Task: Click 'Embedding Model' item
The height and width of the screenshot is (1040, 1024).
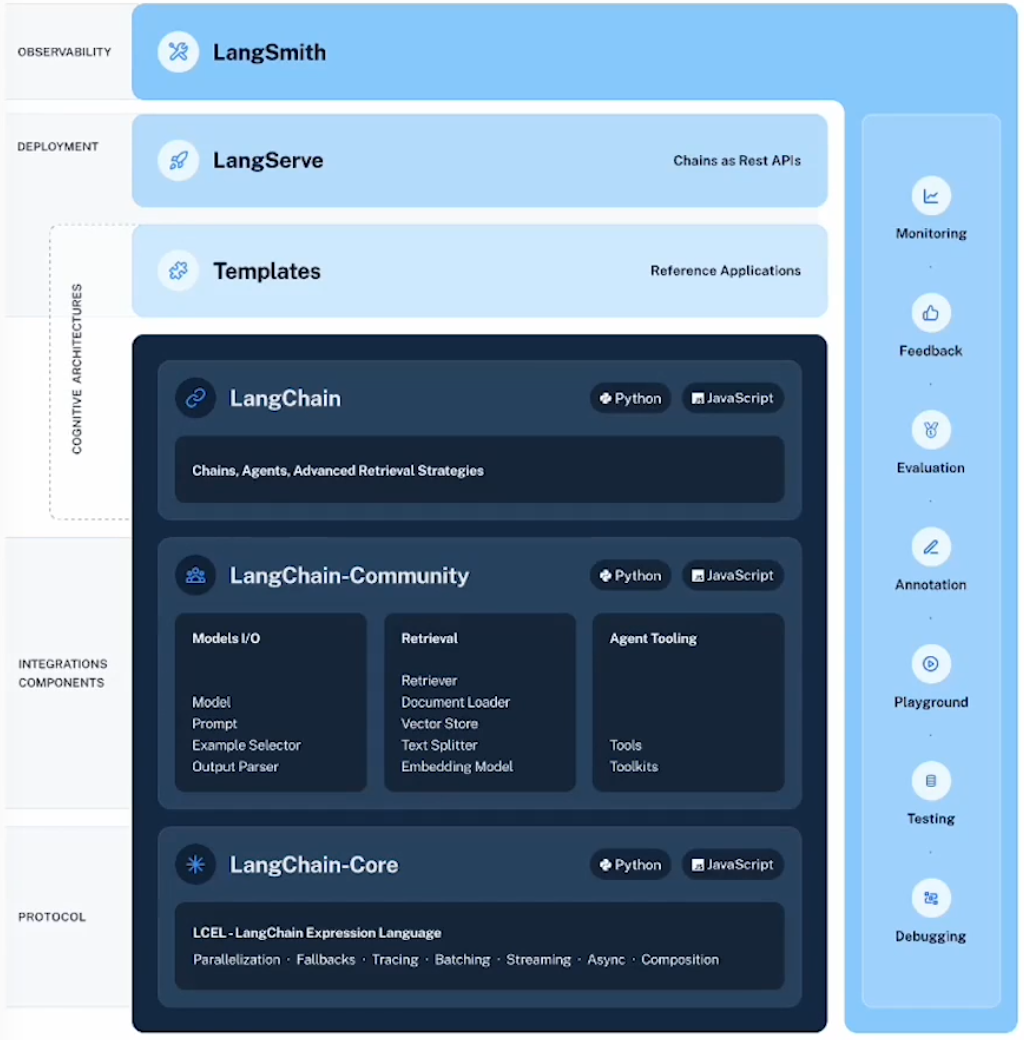Action: pos(457,766)
